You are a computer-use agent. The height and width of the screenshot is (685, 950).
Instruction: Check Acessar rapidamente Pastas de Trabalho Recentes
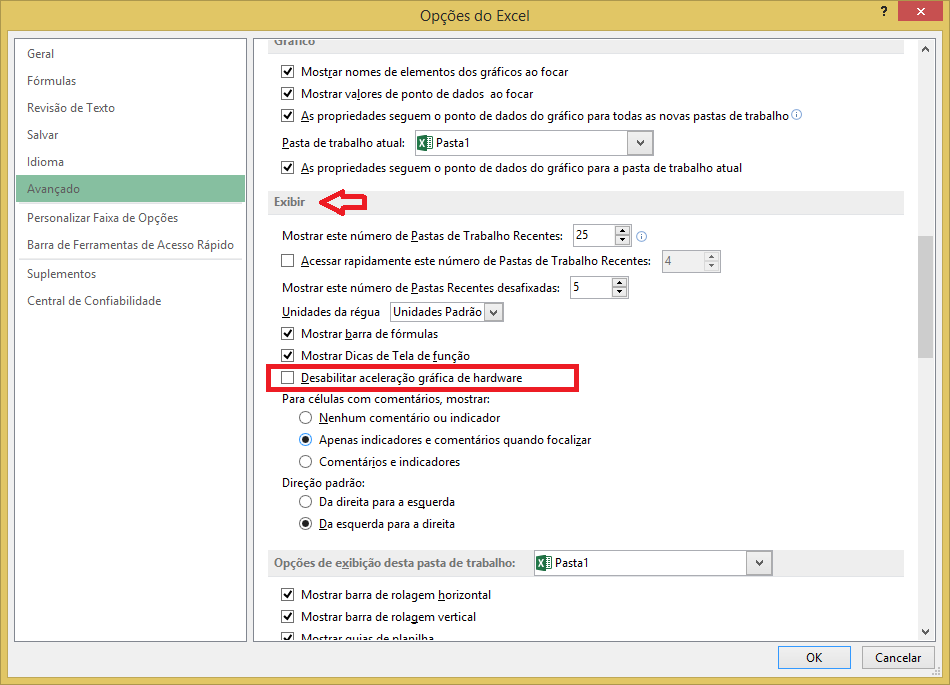tap(289, 262)
